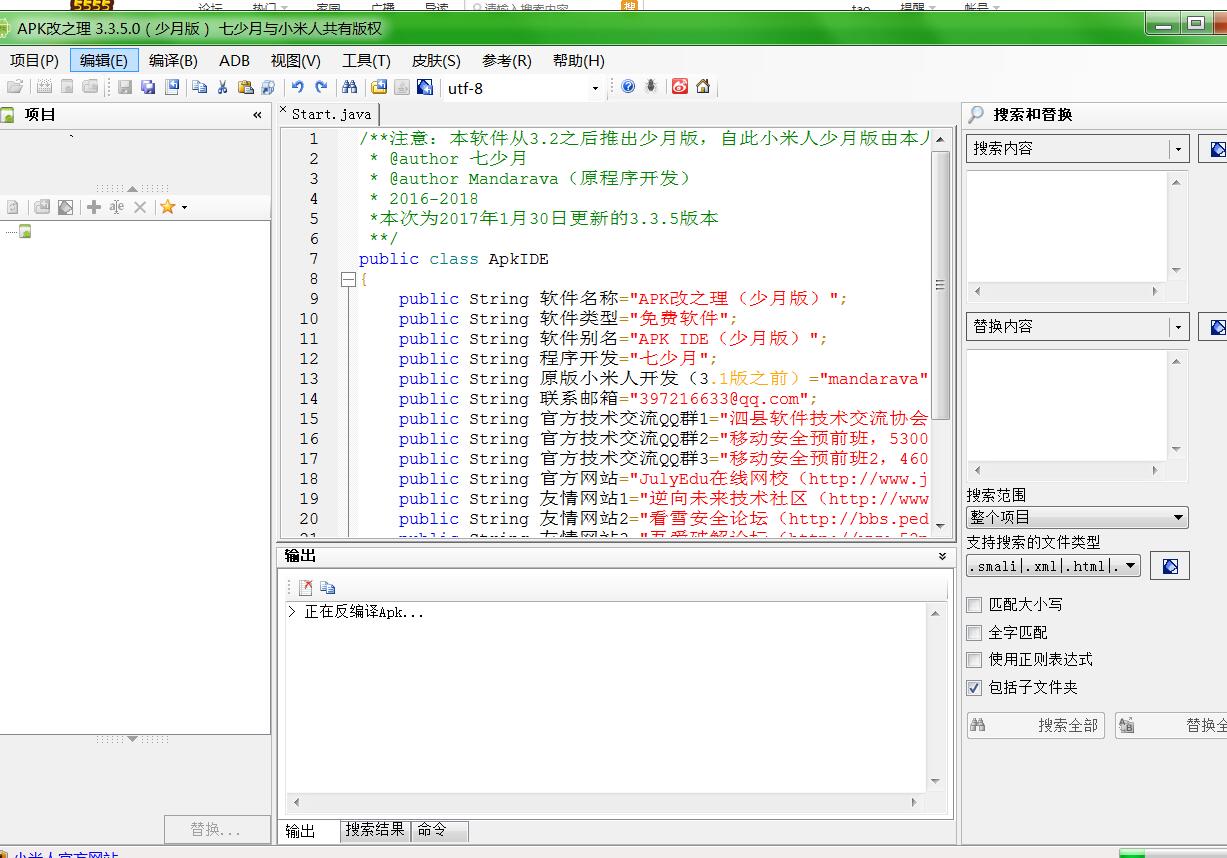Click the bug icon in the toolbar

pos(651,88)
